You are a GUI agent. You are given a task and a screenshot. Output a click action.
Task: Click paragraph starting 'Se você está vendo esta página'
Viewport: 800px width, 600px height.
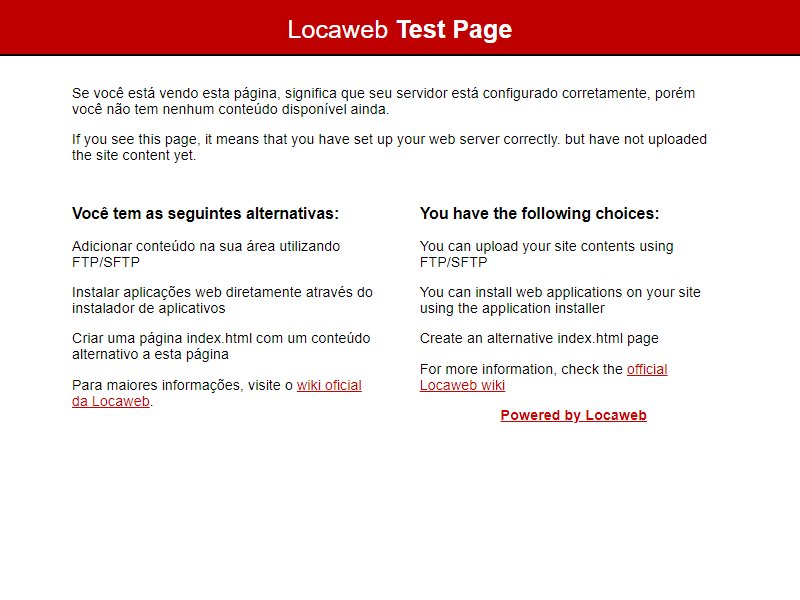pos(383,101)
